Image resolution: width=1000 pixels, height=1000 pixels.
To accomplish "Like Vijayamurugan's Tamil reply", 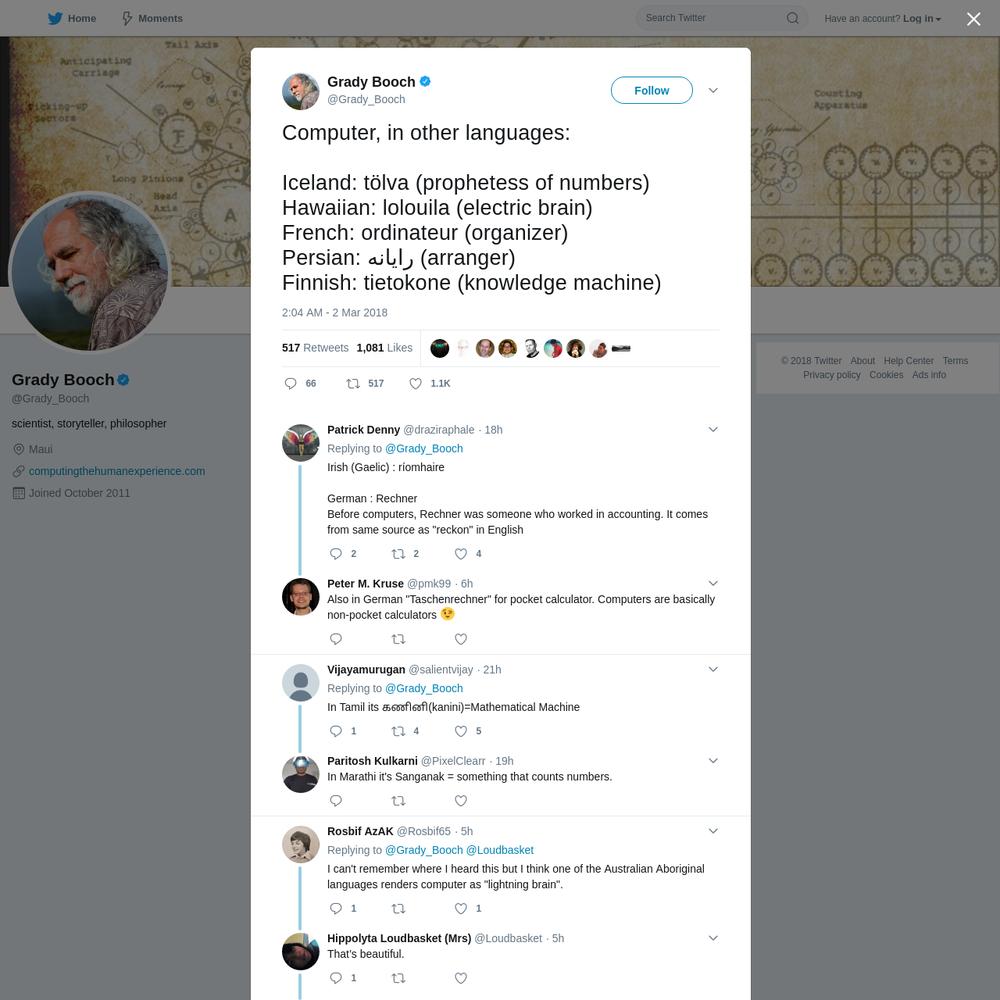I will click(x=460, y=731).
